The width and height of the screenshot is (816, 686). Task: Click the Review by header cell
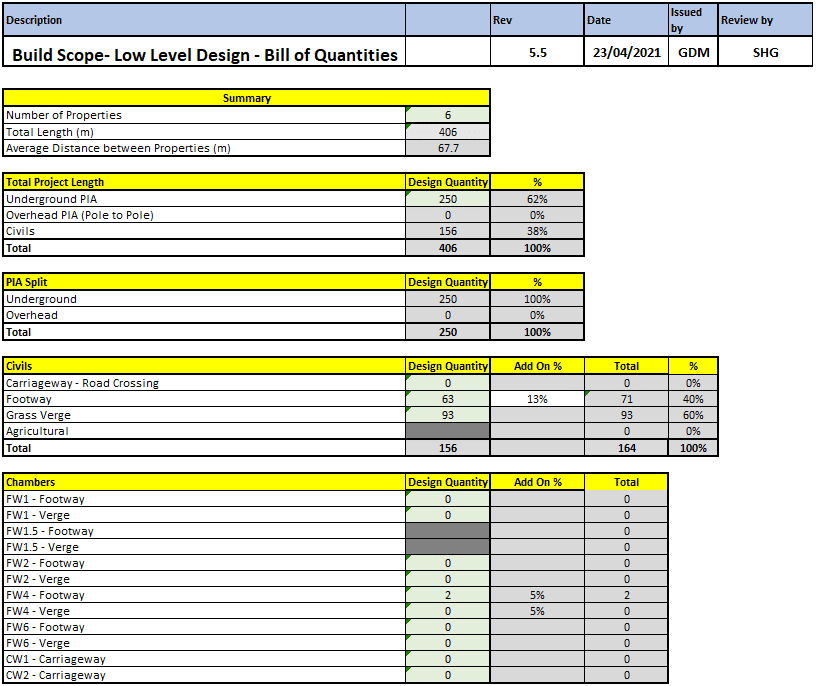765,20
